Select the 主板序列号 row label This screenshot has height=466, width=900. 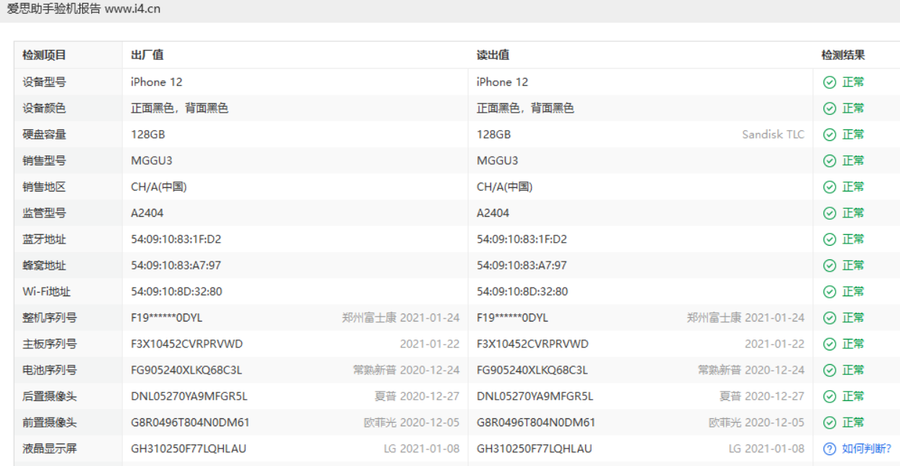pos(49,344)
